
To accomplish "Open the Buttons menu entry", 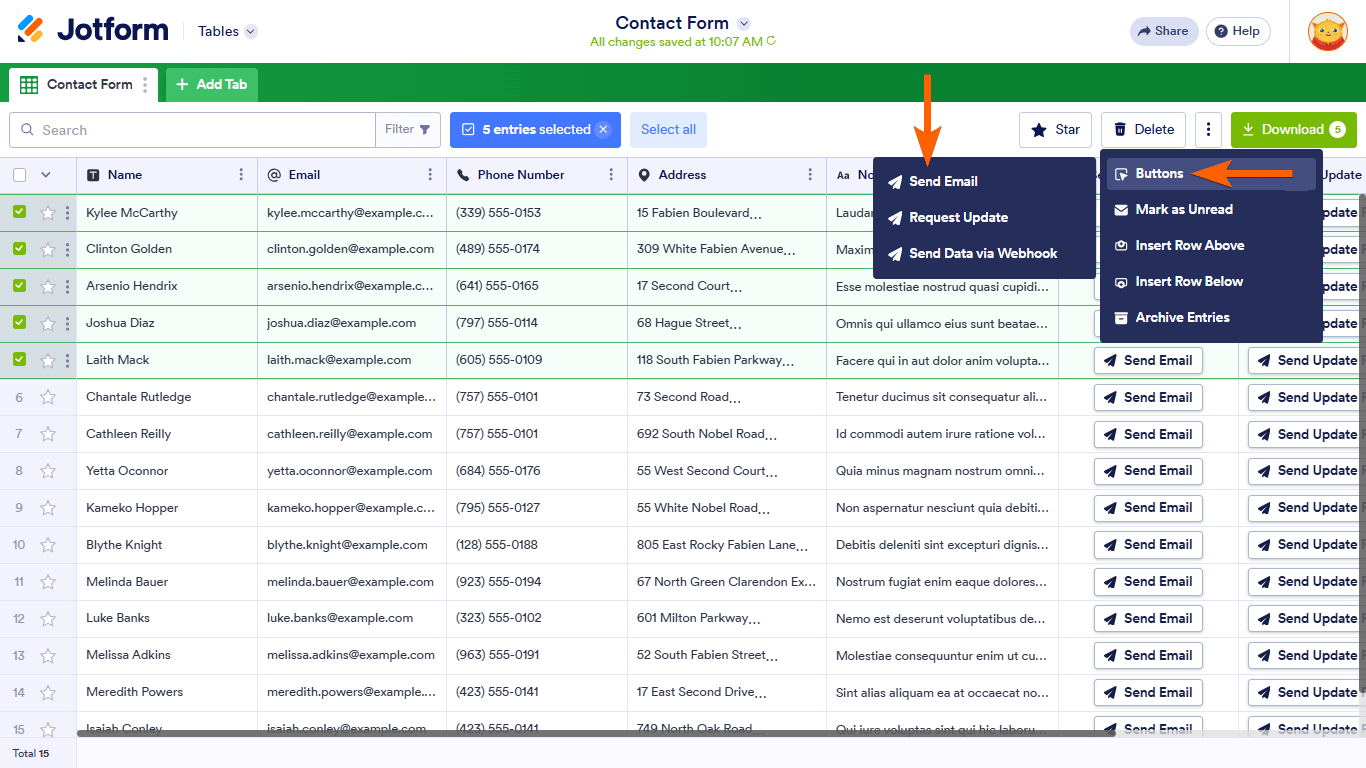I will coord(1211,173).
